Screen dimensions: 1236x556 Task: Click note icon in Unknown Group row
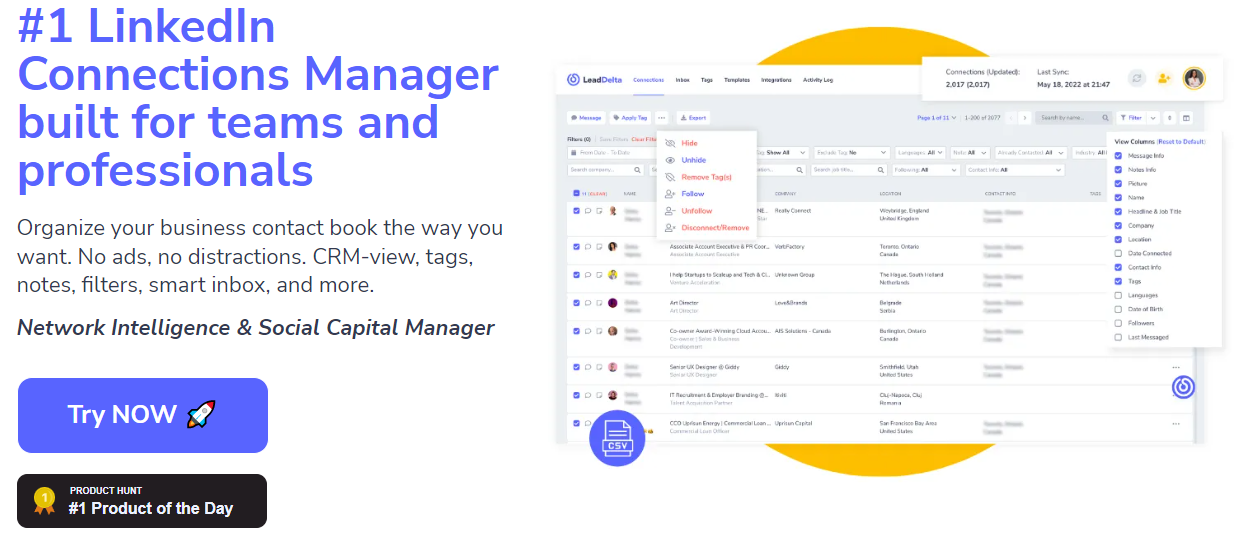tap(599, 274)
